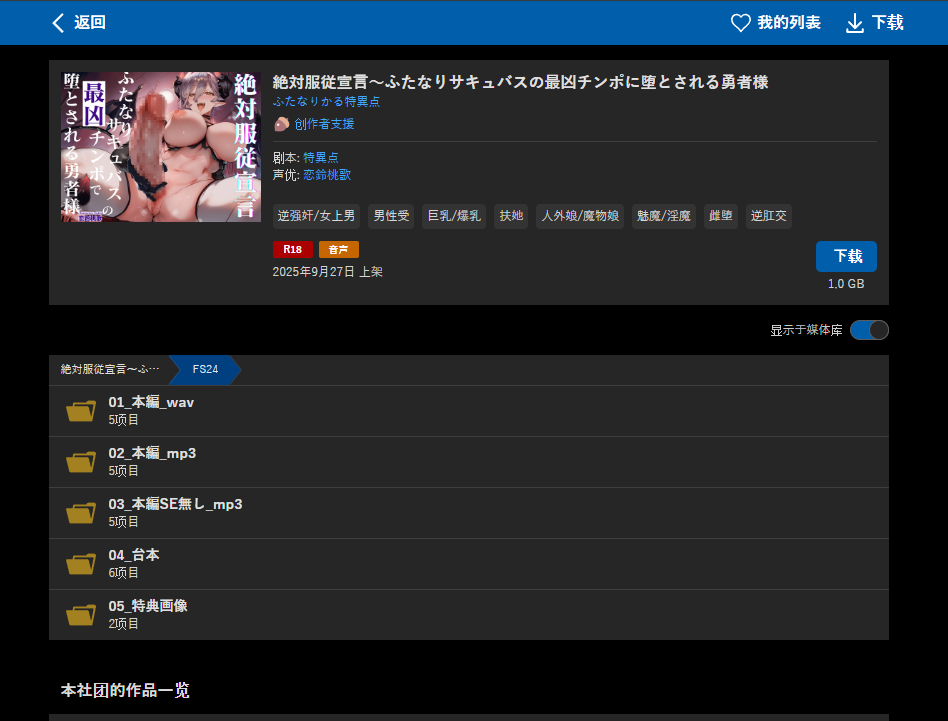Click the cover art thumbnail
The height and width of the screenshot is (721, 948).
click(x=160, y=145)
